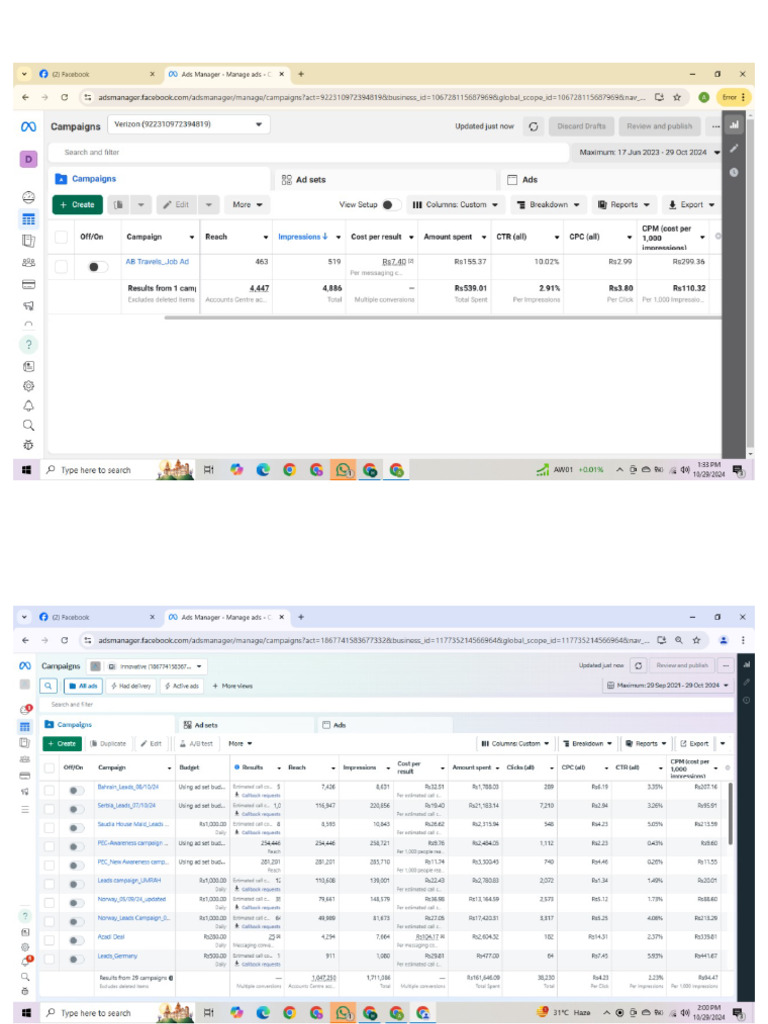768x1024 pixels.
Task: Click the settings gear in upper sidebar
Action: (x=28, y=386)
